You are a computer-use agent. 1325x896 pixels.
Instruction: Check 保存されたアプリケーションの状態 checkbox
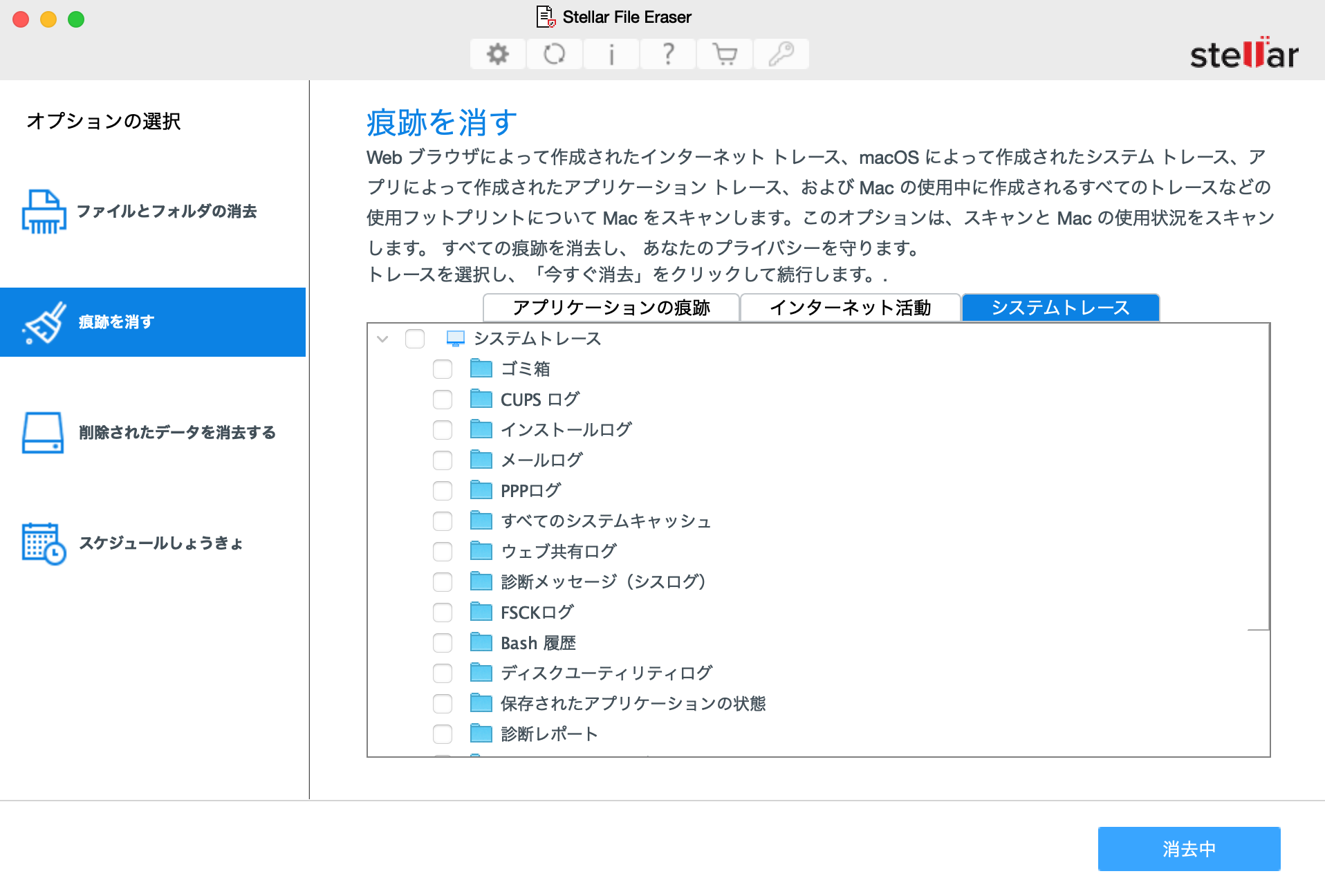(x=443, y=704)
